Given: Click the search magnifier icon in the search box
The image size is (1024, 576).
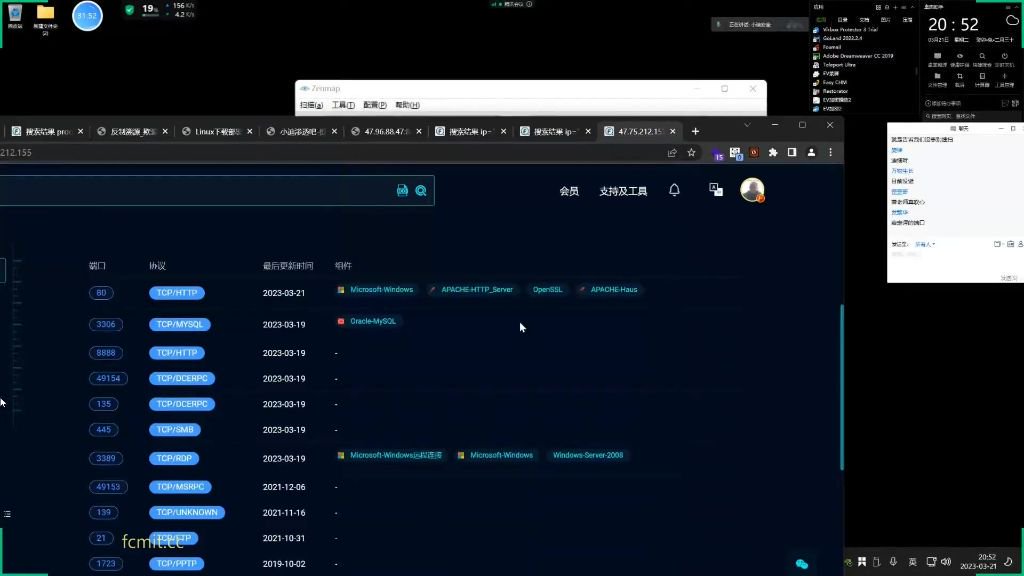Looking at the screenshot, I should pos(421,190).
